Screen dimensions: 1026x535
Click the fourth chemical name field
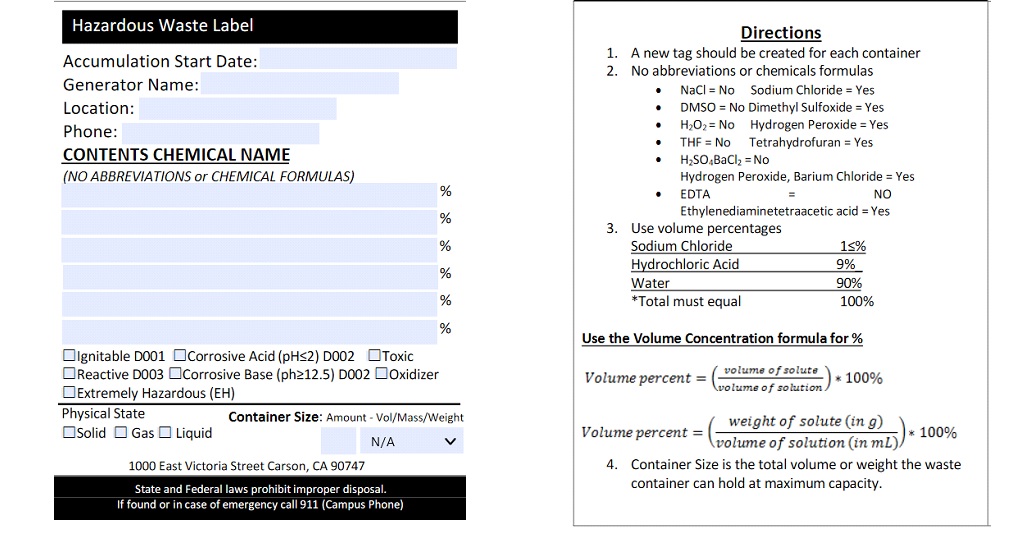pos(249,277)
